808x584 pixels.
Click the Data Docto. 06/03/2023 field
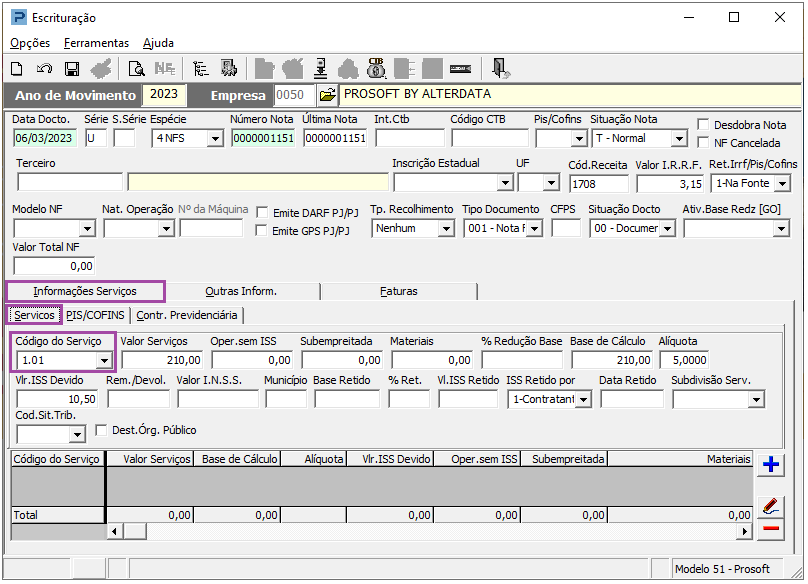44,138
